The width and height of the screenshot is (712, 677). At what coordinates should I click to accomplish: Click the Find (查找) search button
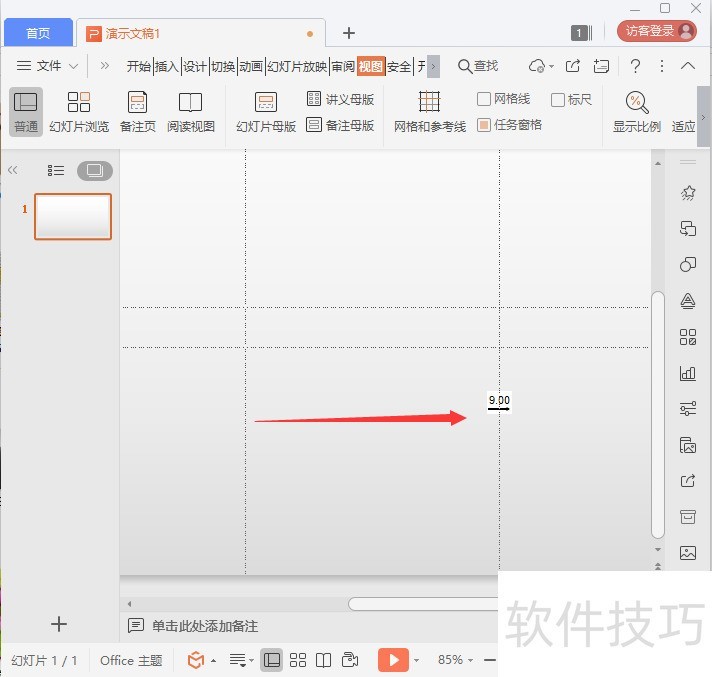[x=478, y=66]
